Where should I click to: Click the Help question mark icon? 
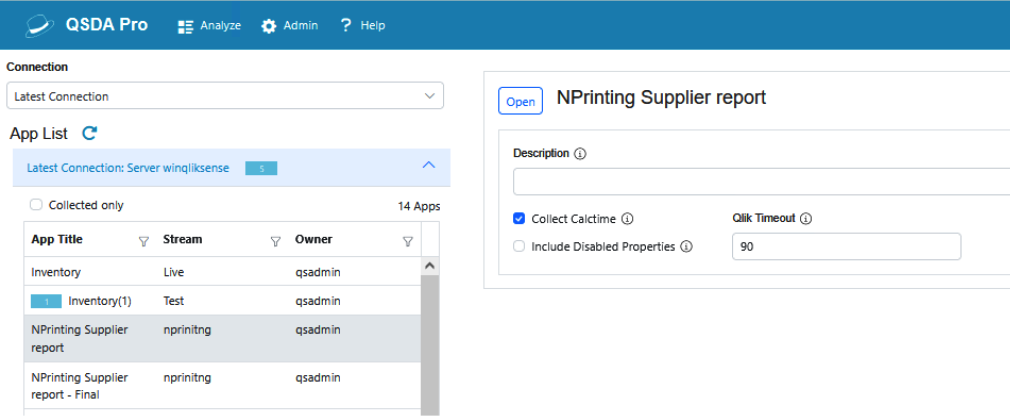[346, 26]
